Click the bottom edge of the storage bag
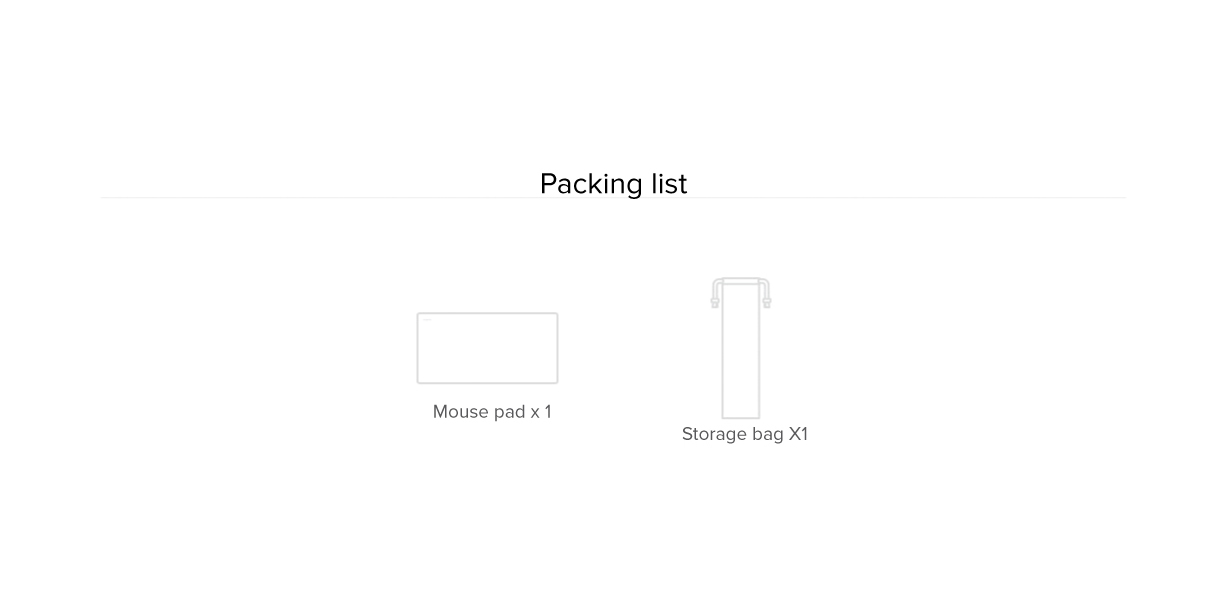 741,417
